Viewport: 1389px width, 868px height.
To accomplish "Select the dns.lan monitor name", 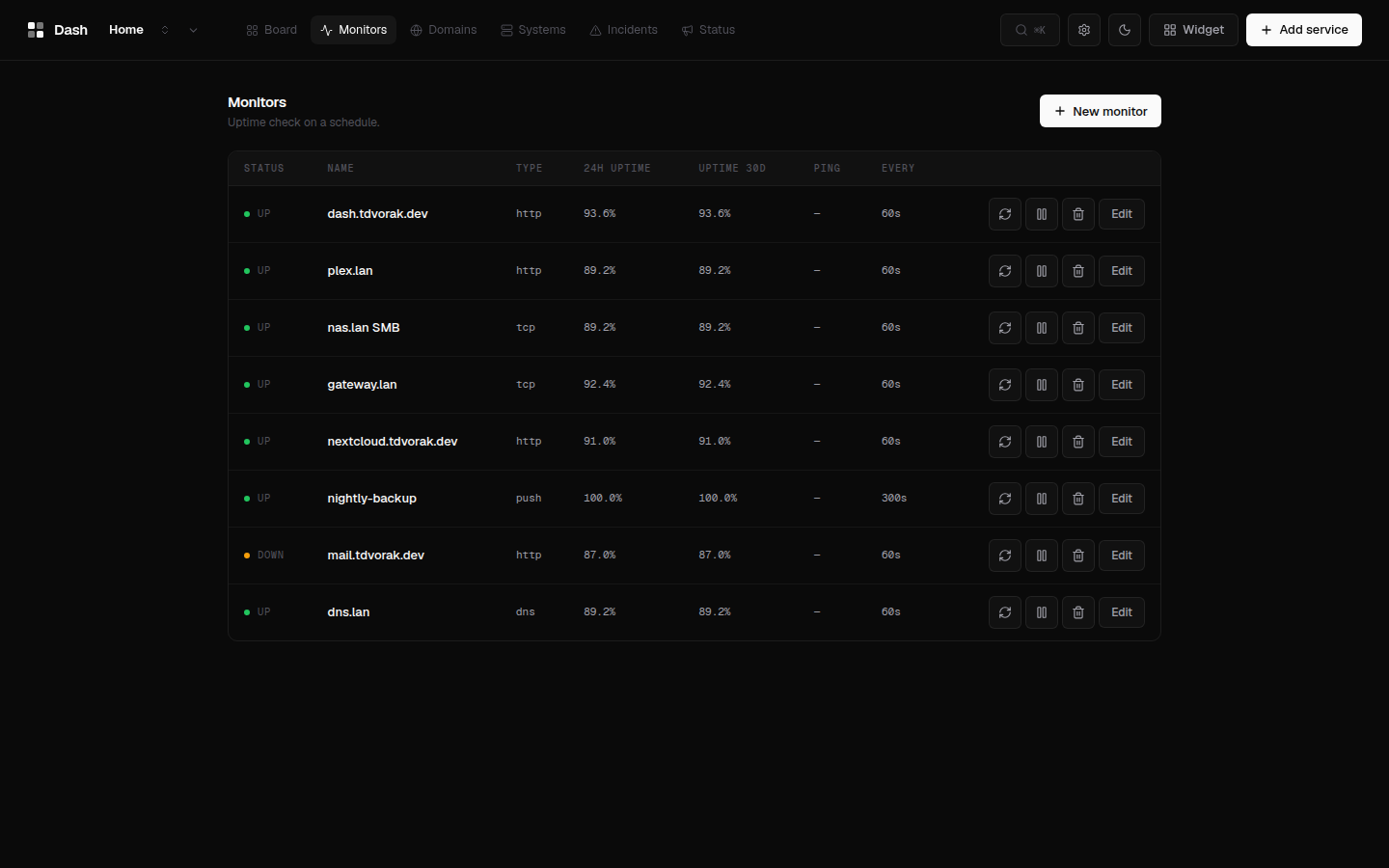I will coord(348,612).
